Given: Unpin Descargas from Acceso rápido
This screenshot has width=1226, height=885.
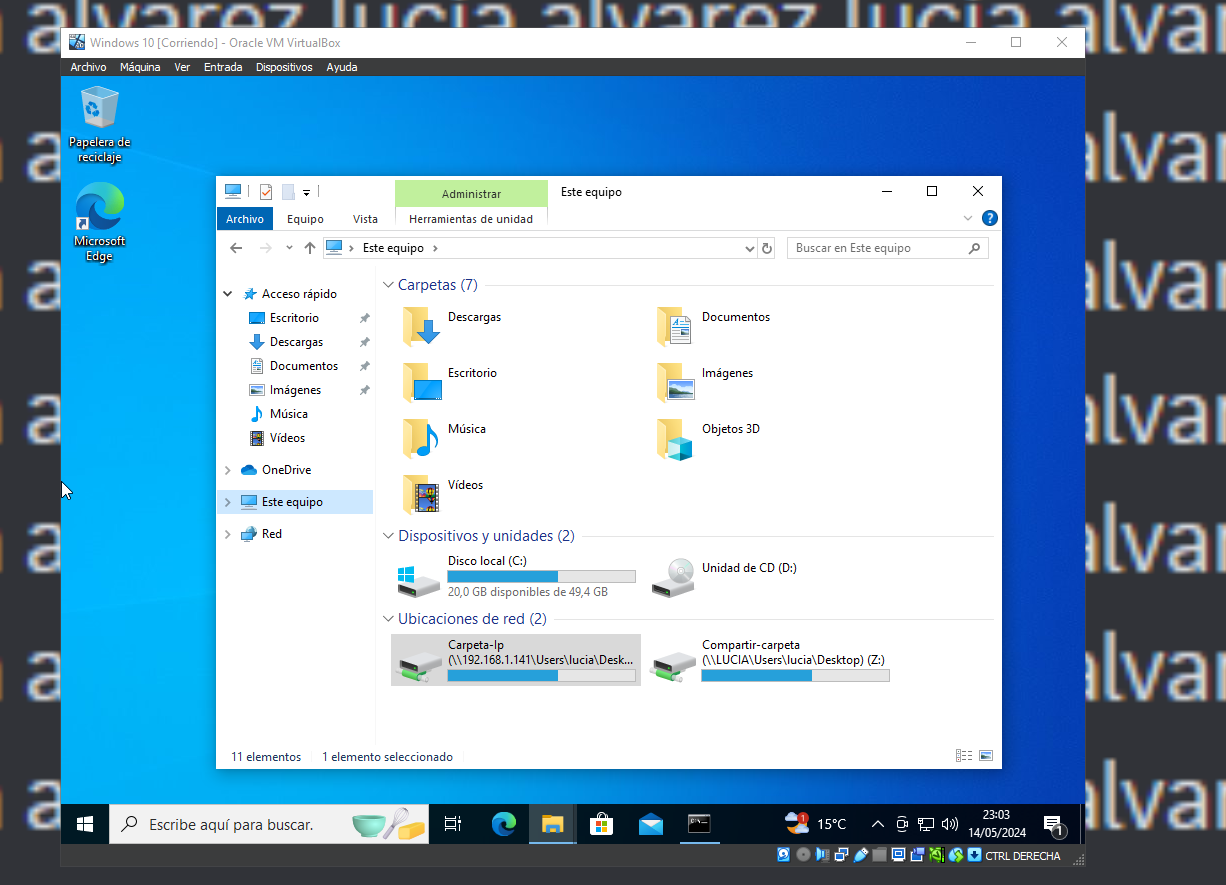Looking at the screenshot, I should (364, 341).
